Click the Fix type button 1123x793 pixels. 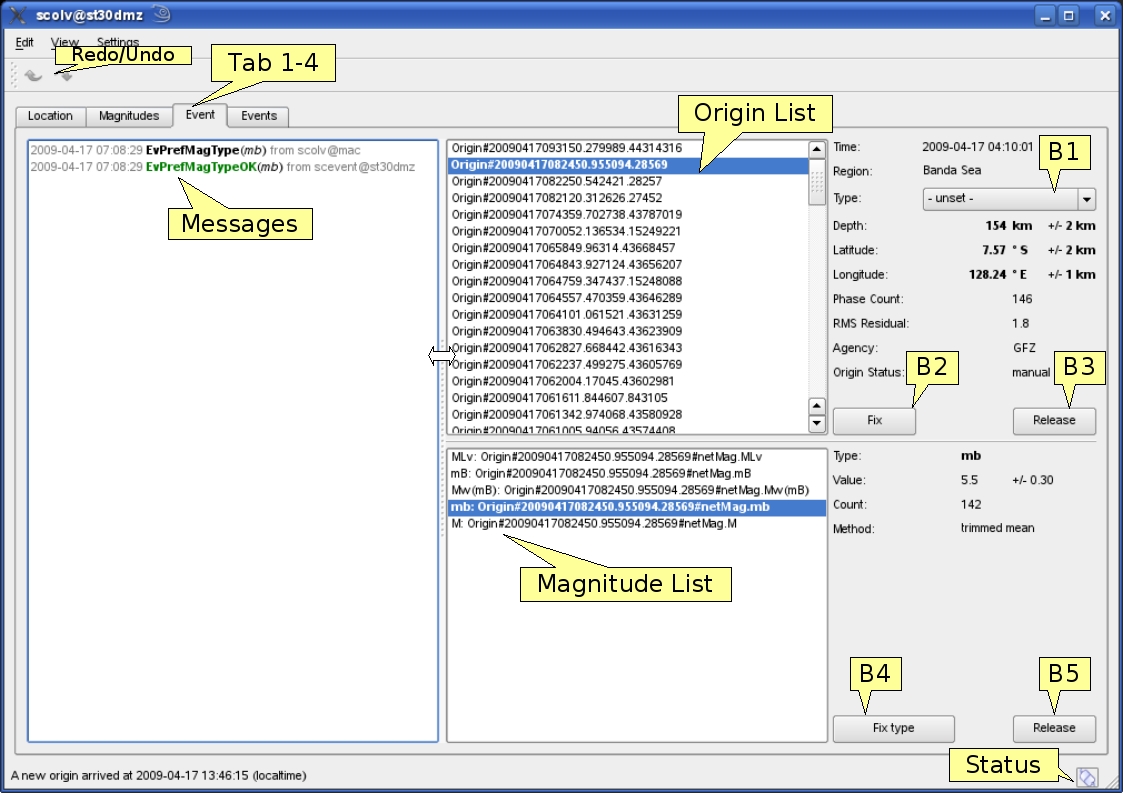pos(893,728)
